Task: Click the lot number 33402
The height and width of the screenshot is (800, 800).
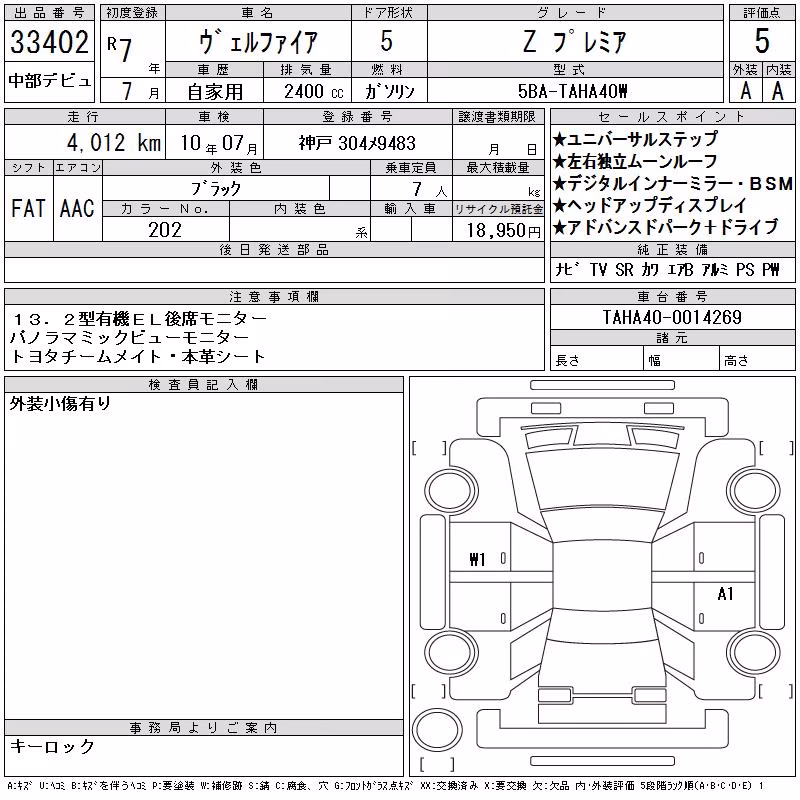Action: pyautogui.click(x=49, y=42)
